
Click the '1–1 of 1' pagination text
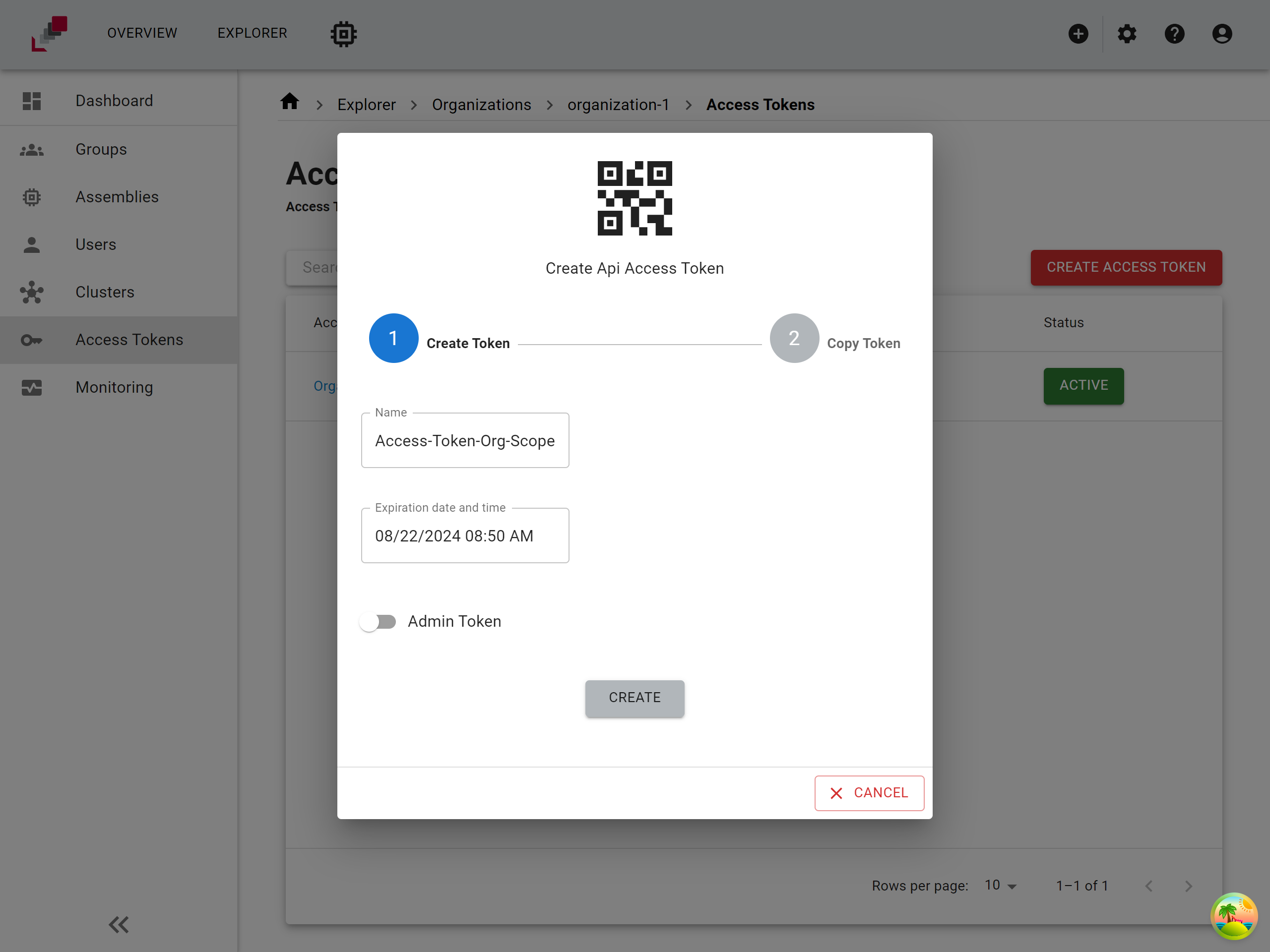pos(1081,886)
